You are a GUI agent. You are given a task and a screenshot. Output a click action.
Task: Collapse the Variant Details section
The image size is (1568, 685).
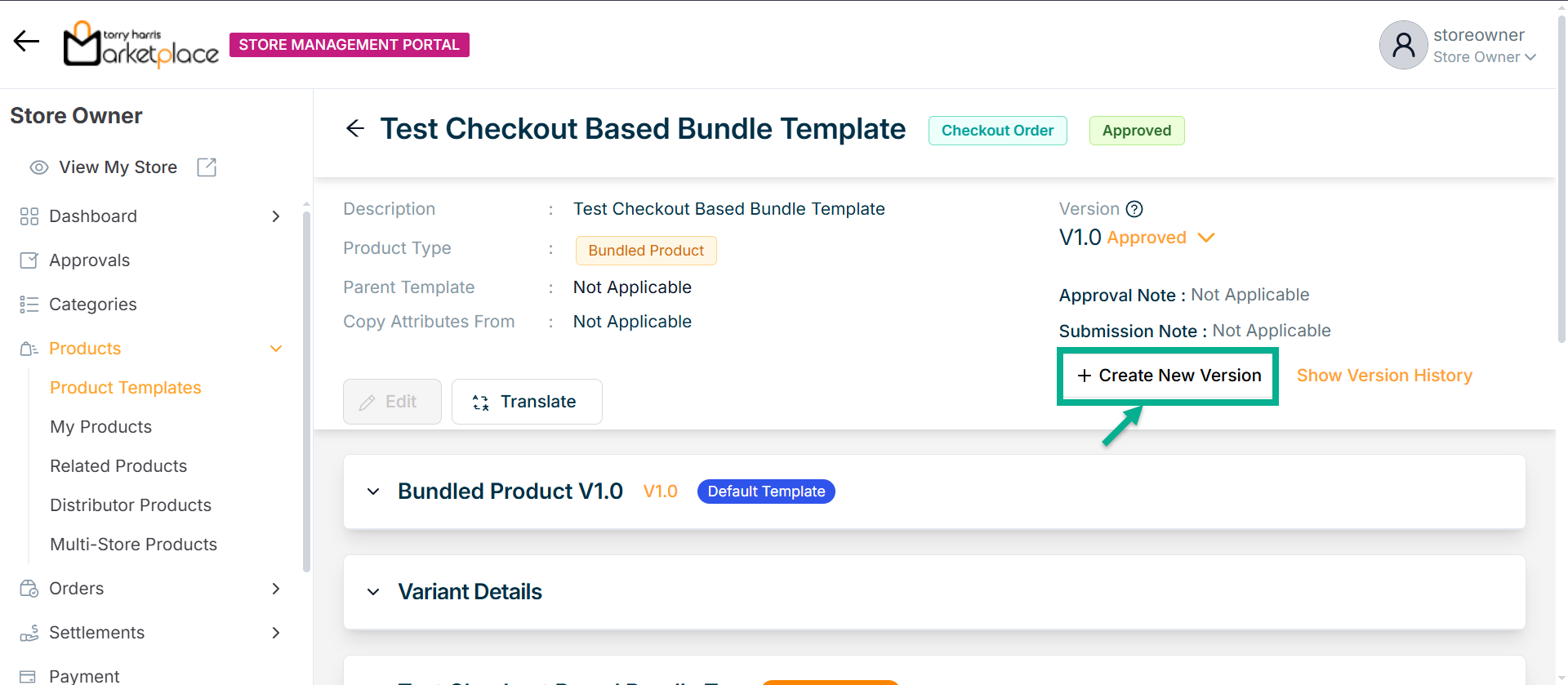373,592
